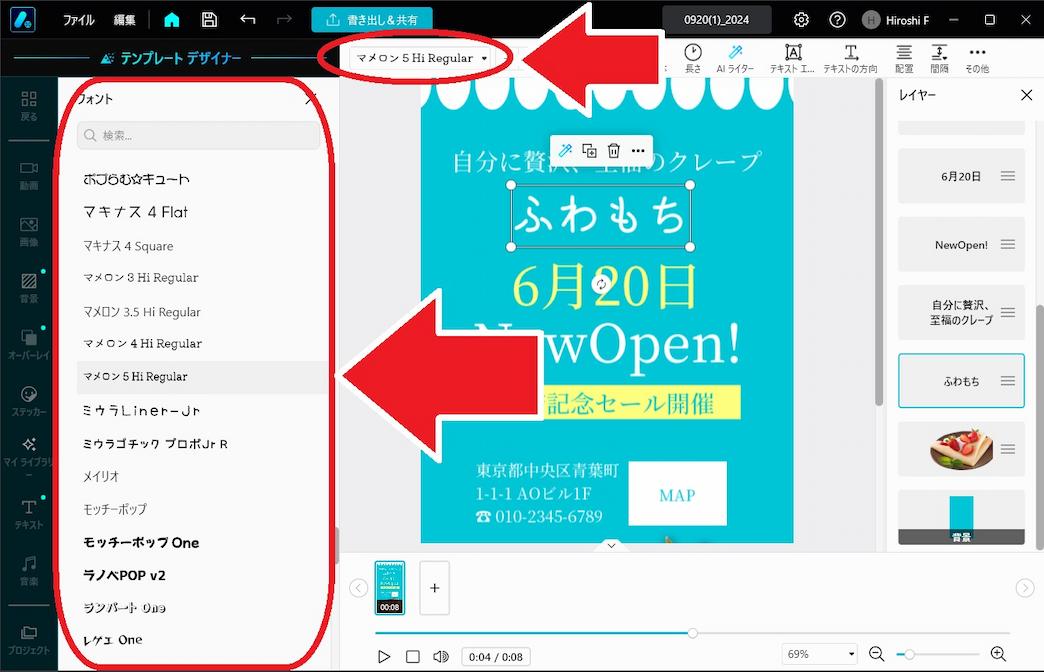
Task: Open settings gear in the title bar
Action: [x=801, y=20]
